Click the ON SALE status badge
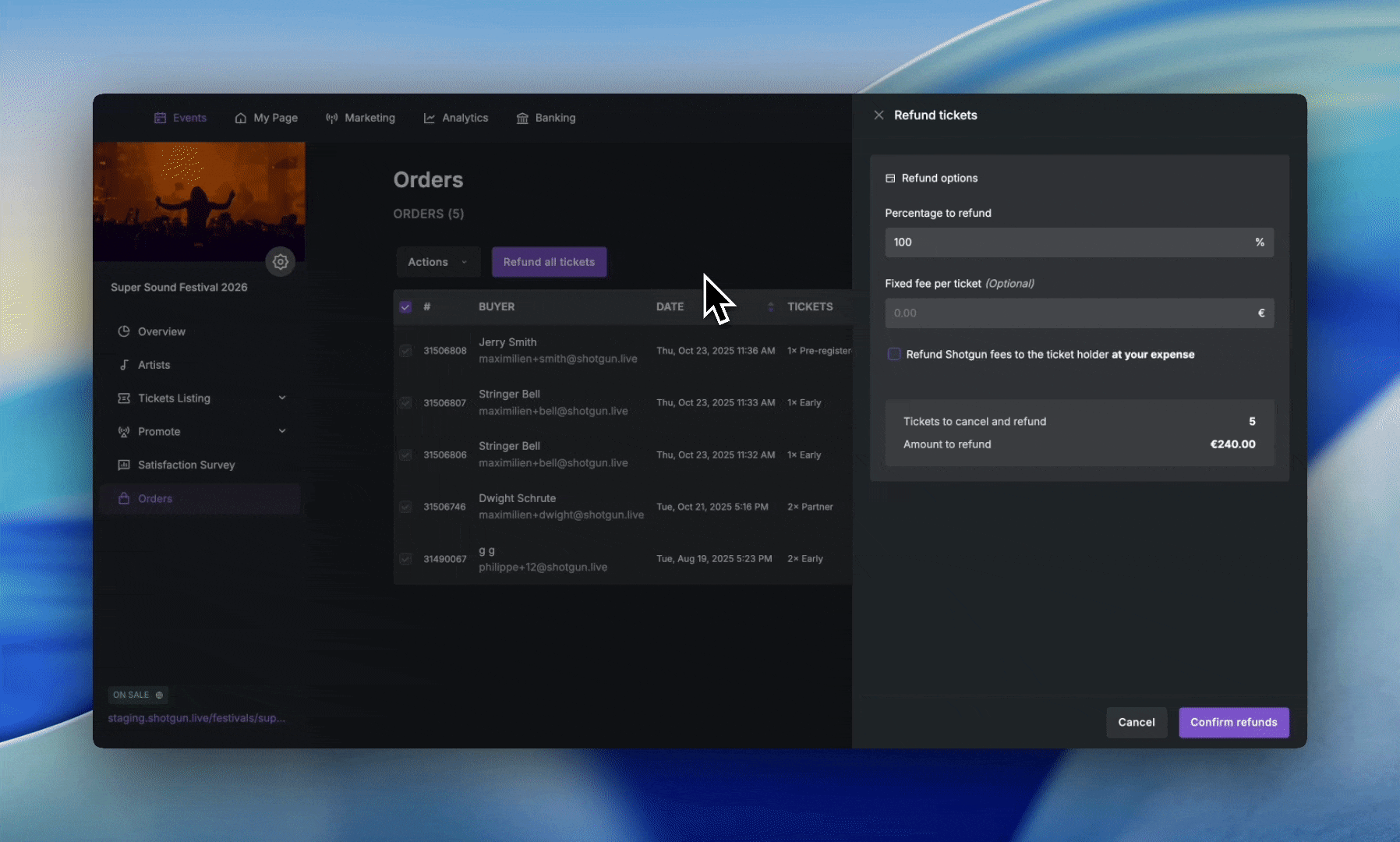Image resolution: width=1400 pixels, height=842 pixels. 138,695
